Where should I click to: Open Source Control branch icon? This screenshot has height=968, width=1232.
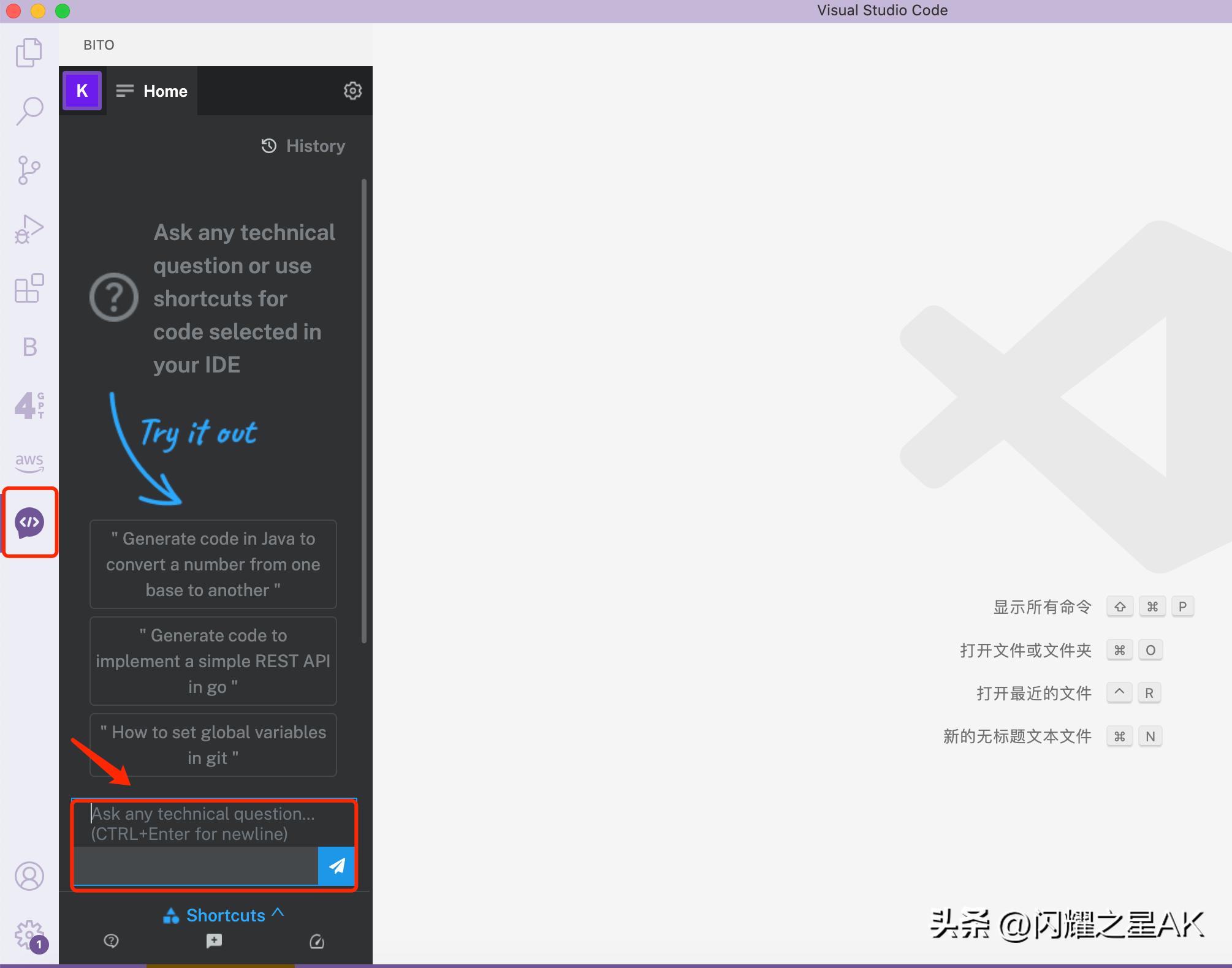pyautogui.click(x=29, y=170)
